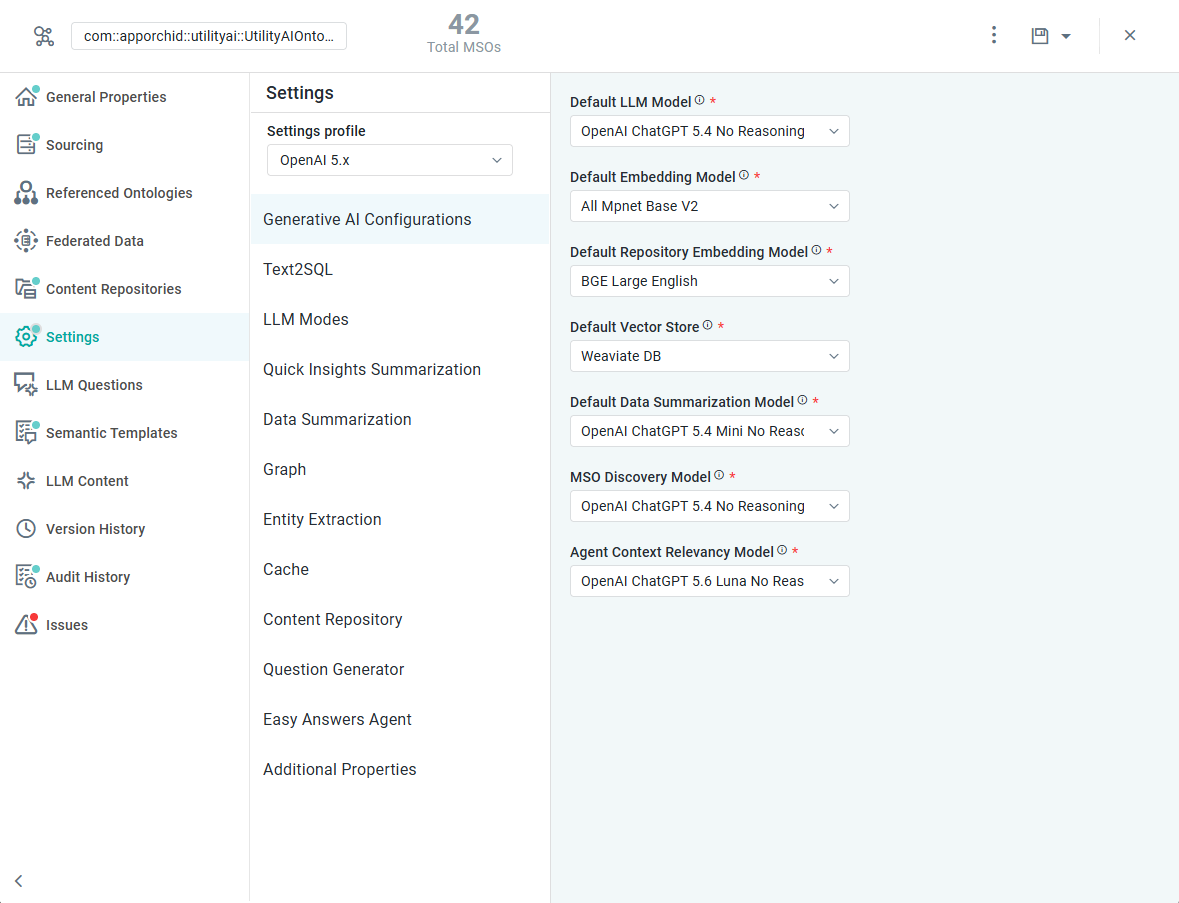Viewport: 1179px width, 903px height.
Task: Click the General Properties home icon
Action: coord(26,96)
